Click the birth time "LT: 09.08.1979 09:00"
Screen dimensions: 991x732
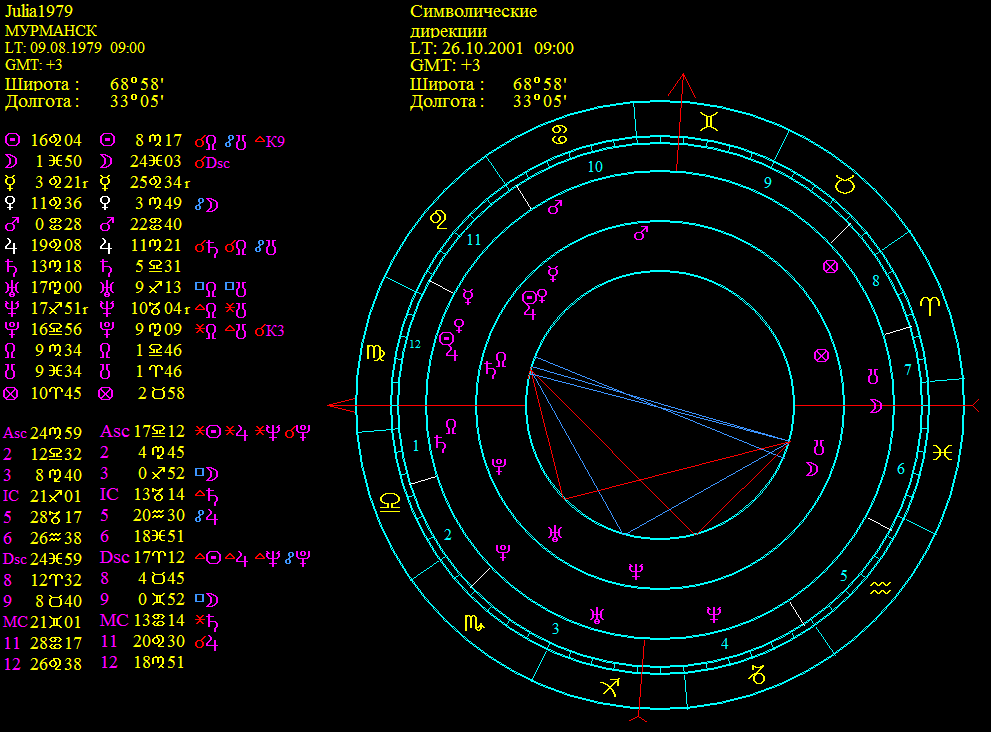75,48
